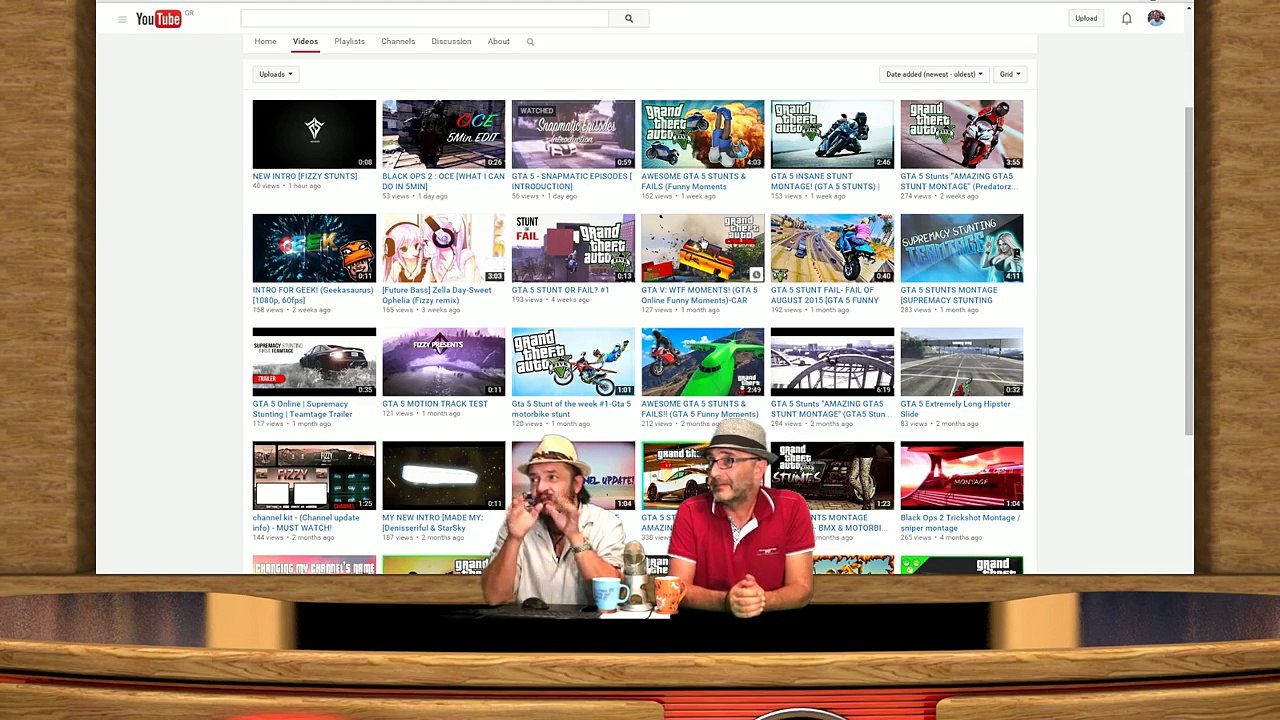Switch to the Home tab
Image resolution: width=1280 pixels, height=720 pixels.
[x=265, y=41]
